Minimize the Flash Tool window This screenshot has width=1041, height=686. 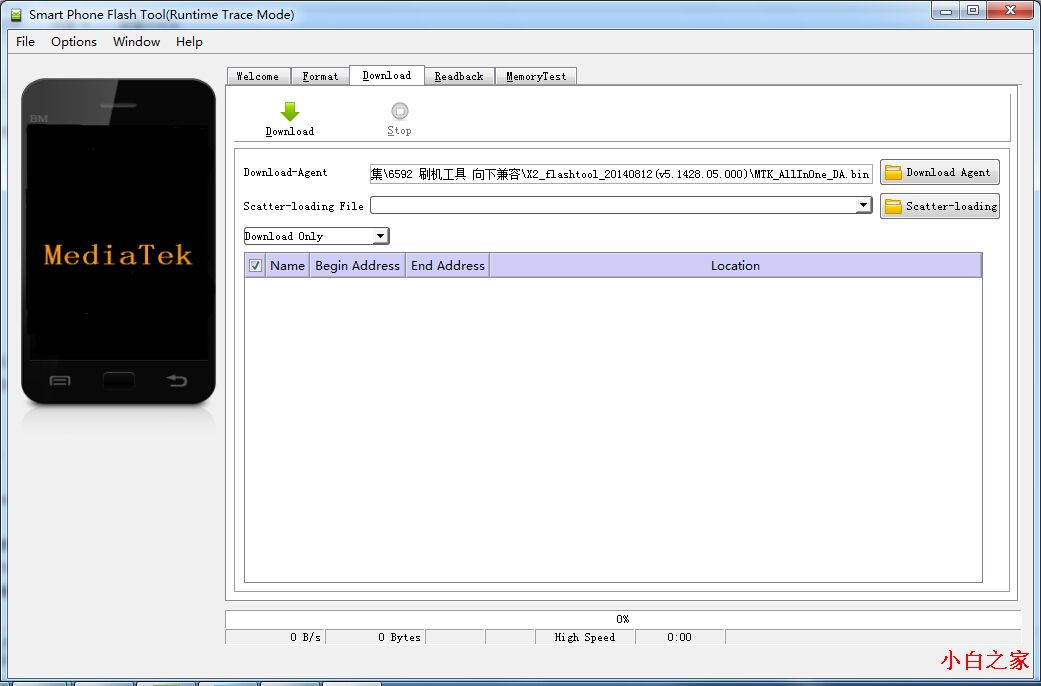[945, 11]
